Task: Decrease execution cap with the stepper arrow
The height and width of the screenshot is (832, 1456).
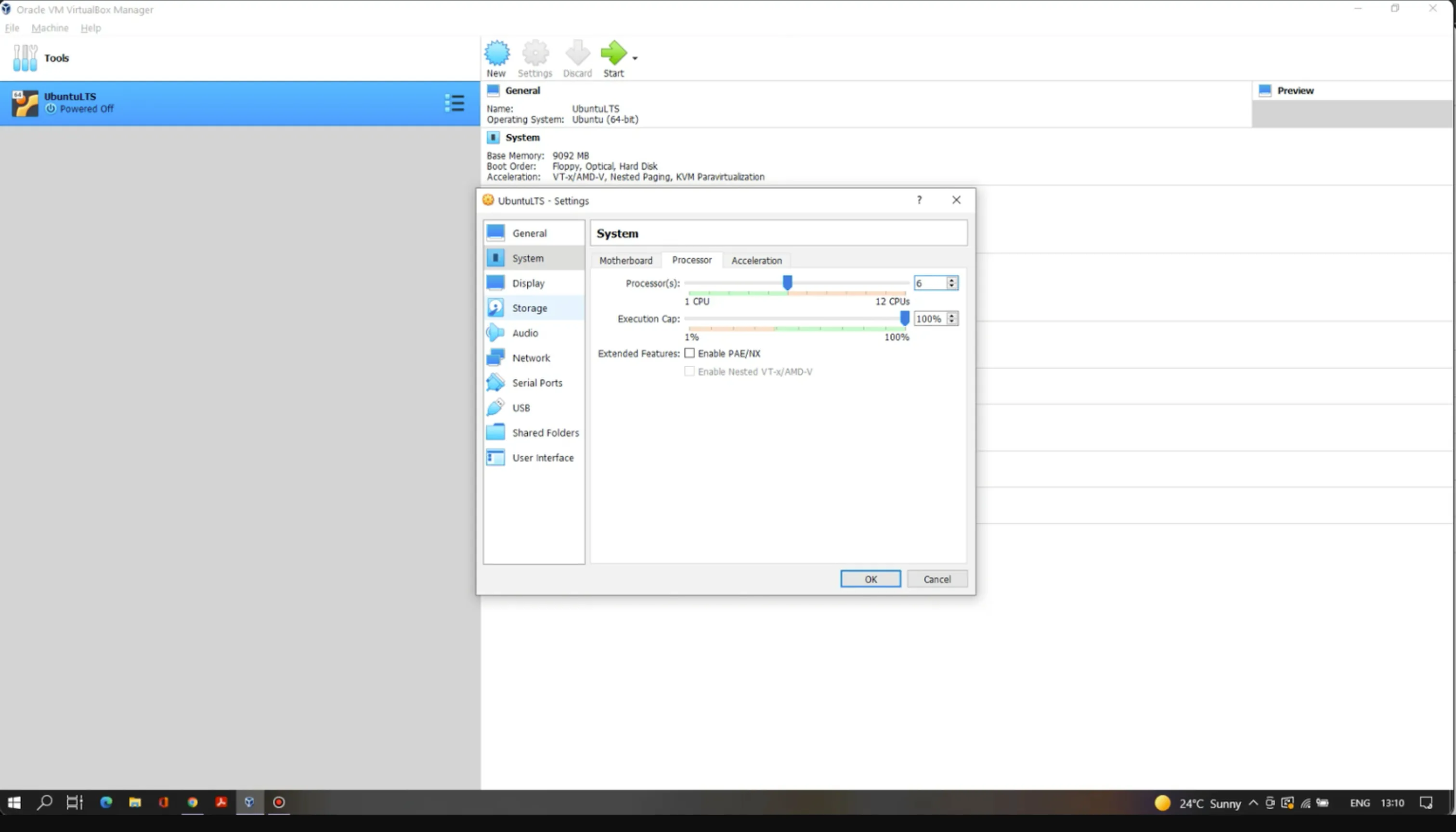Action: (x=951, y=322)
